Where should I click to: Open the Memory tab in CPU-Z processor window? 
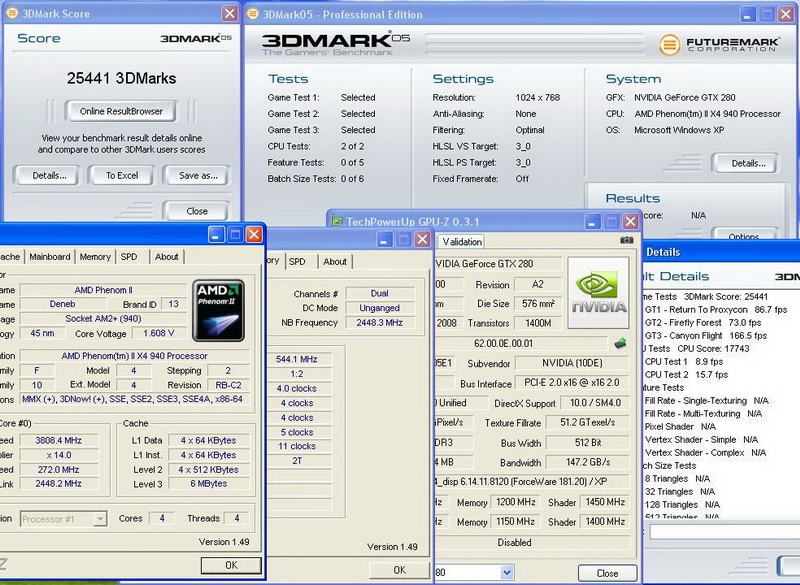tap(95, 257)
